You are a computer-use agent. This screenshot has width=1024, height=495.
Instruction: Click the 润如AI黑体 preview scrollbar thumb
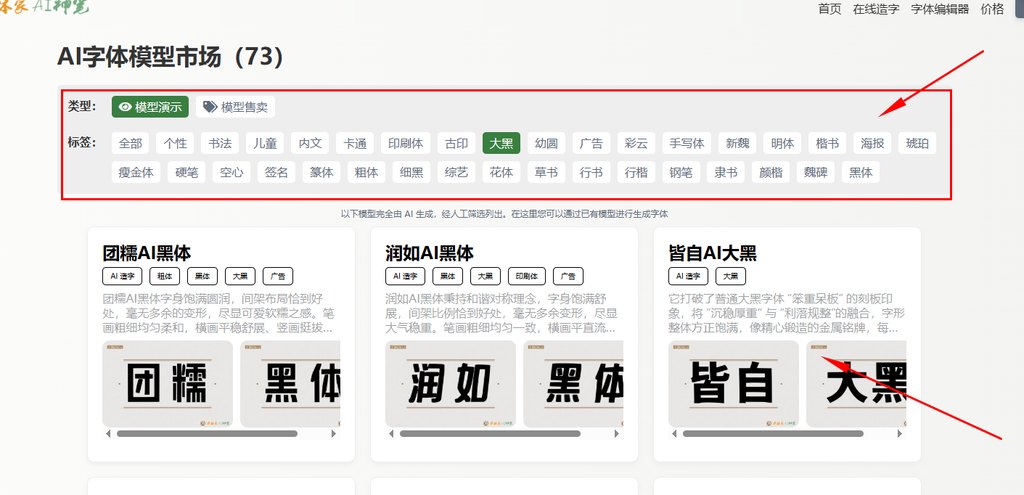(x=490, y=434)
